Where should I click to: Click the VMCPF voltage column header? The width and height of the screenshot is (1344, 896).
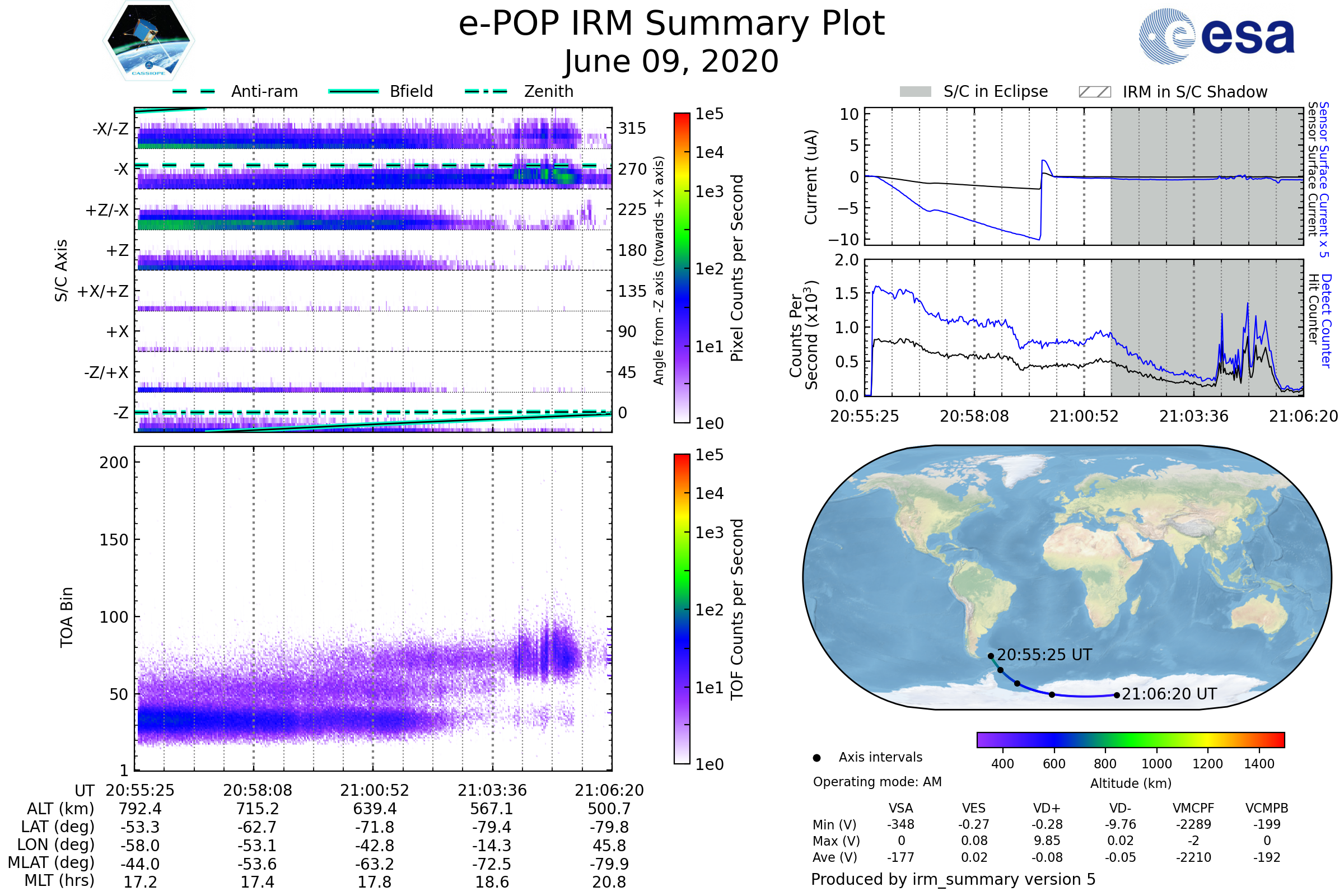point(1193,808)
